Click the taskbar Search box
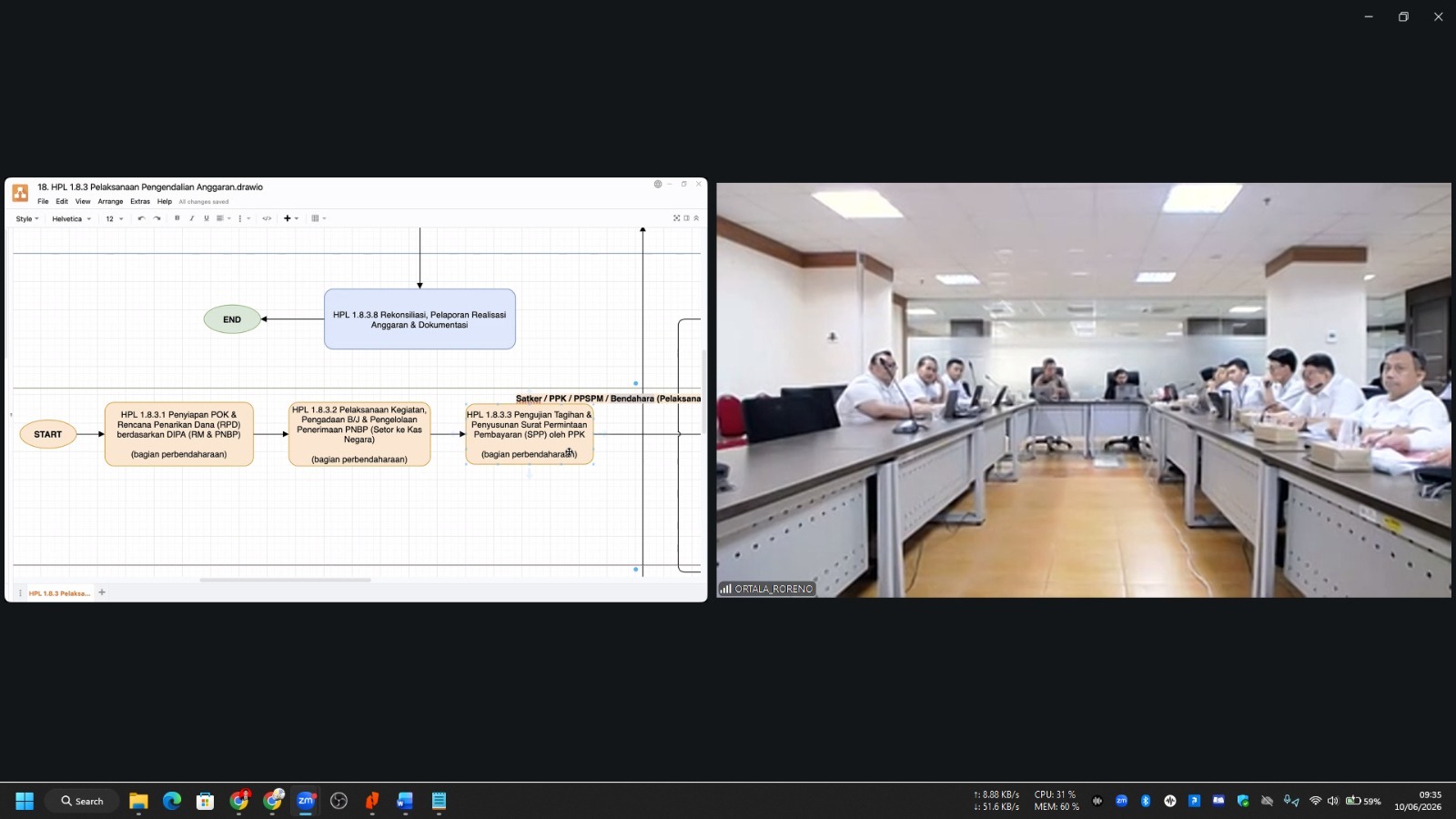Image resolution: width=1456 pixels, height=819 pixels. (x=82, y=801)
